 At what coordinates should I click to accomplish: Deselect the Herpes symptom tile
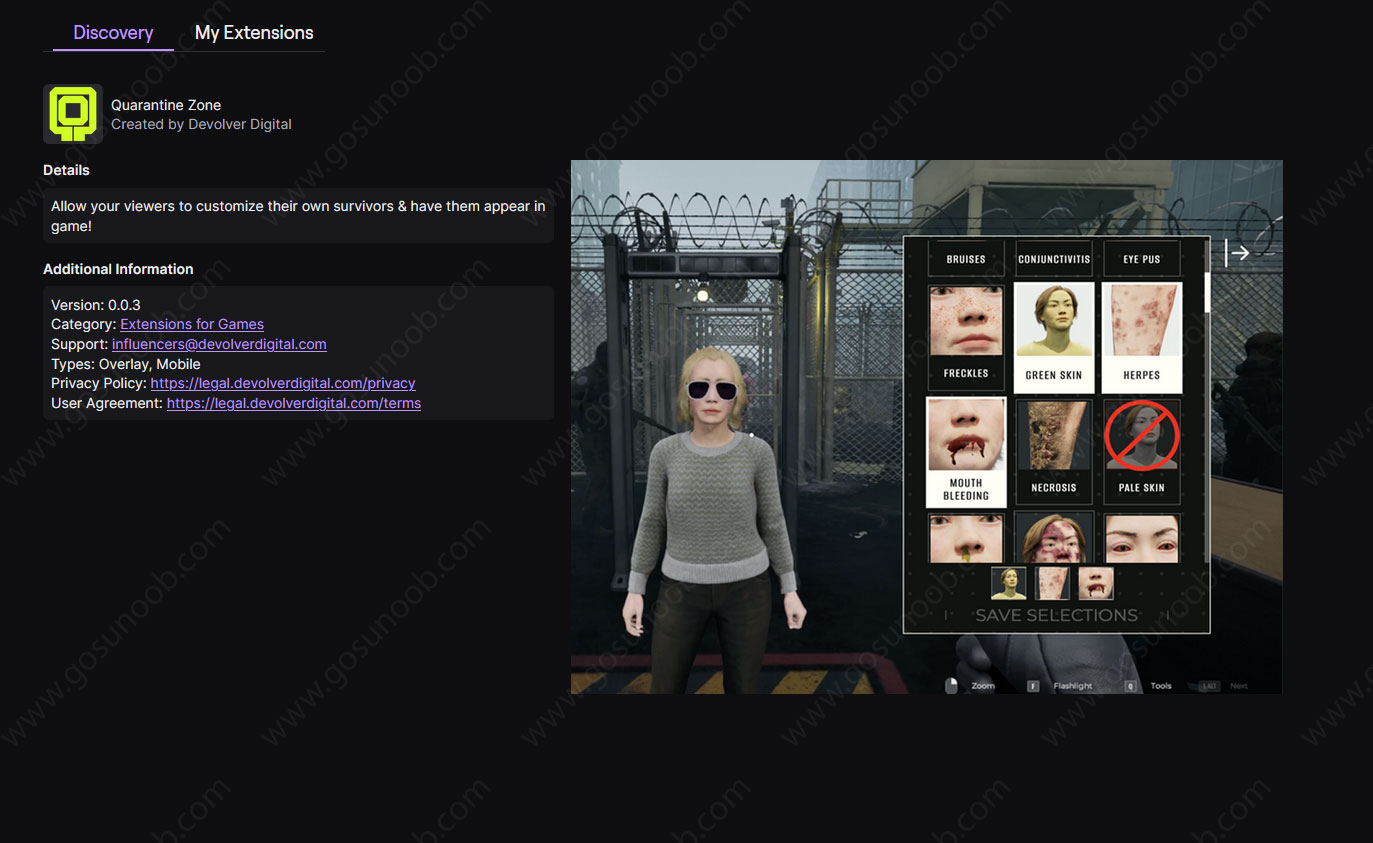coord(1141,337)
